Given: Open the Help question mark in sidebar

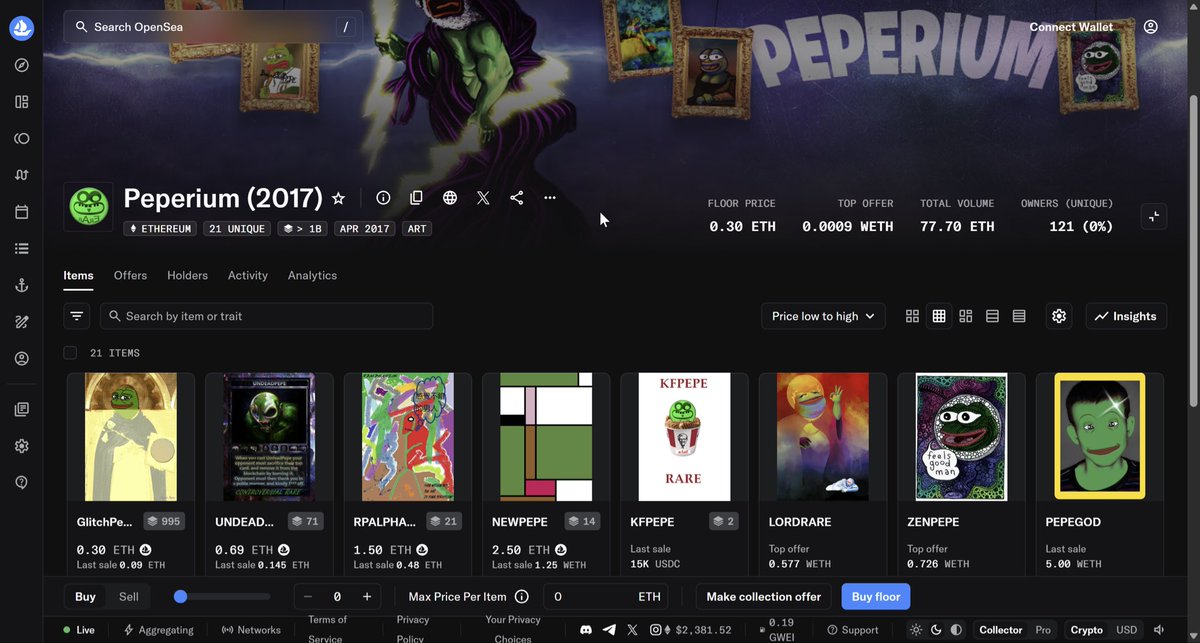Looking at the screenshot, I should (21, 482).
